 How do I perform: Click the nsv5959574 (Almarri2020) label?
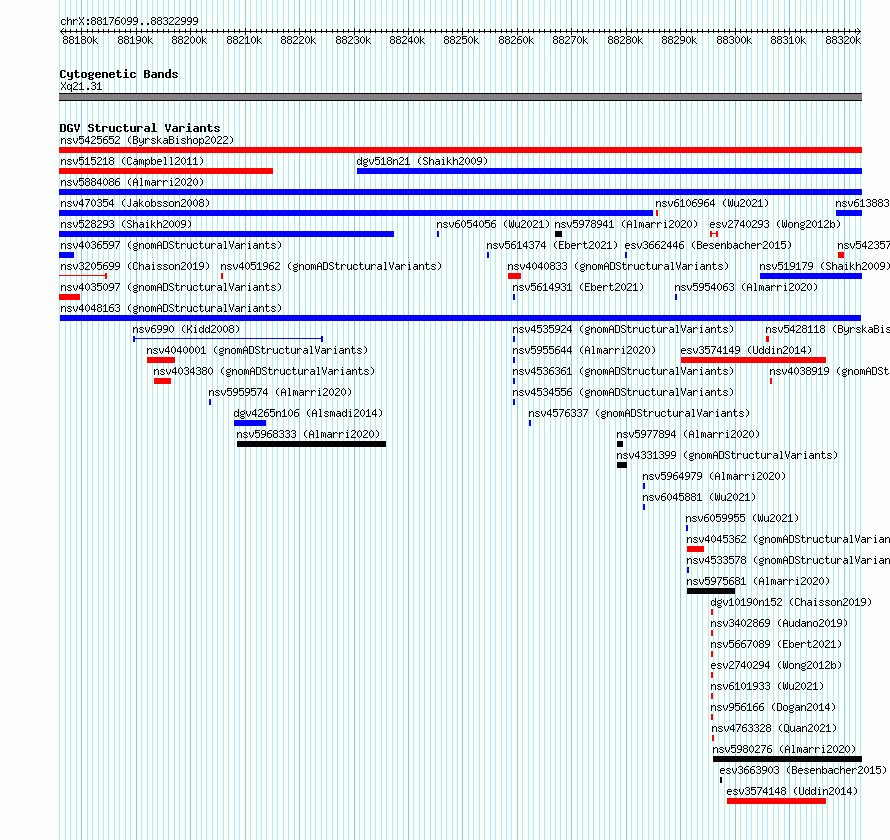click(x=280, y=392)
